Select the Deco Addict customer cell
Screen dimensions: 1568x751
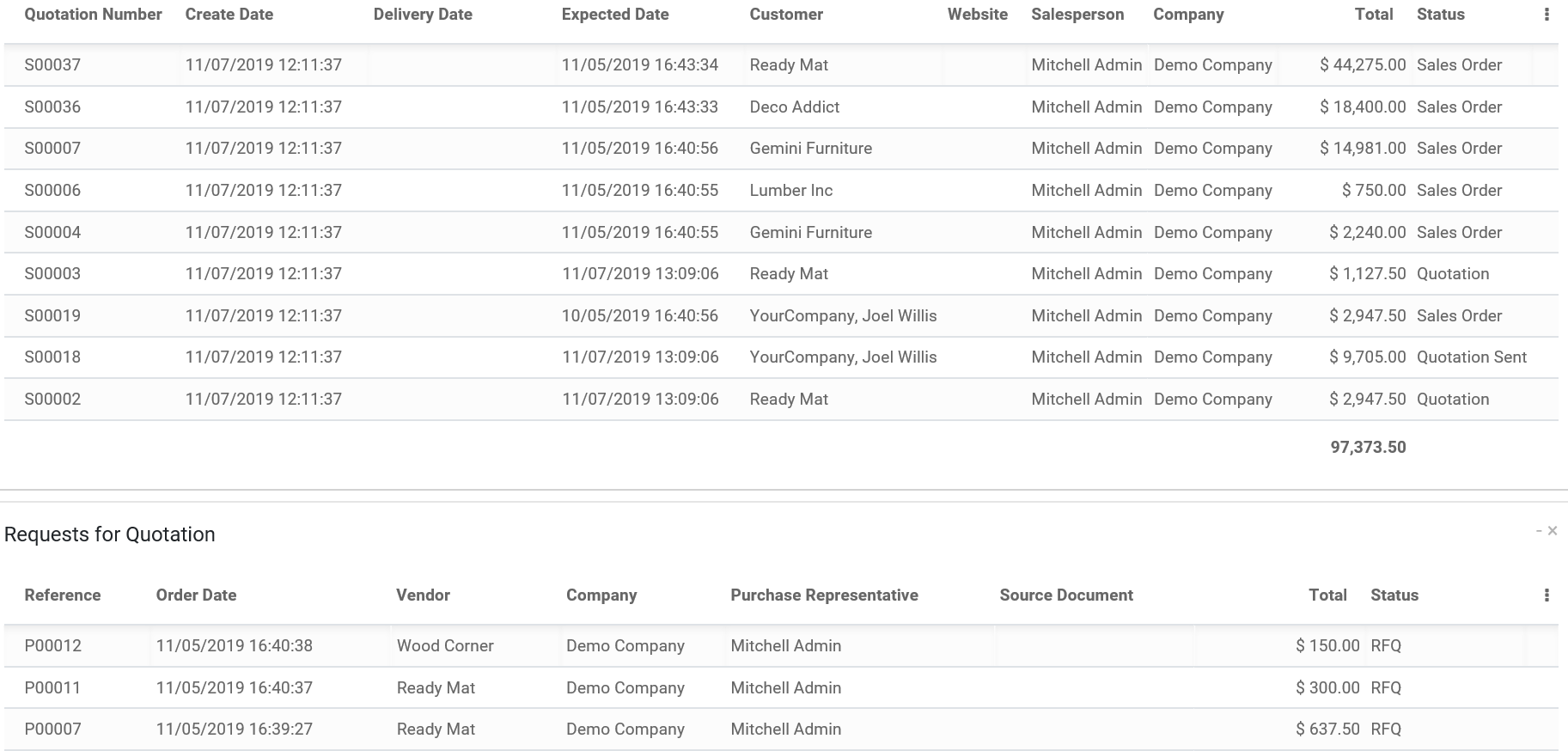795,107
